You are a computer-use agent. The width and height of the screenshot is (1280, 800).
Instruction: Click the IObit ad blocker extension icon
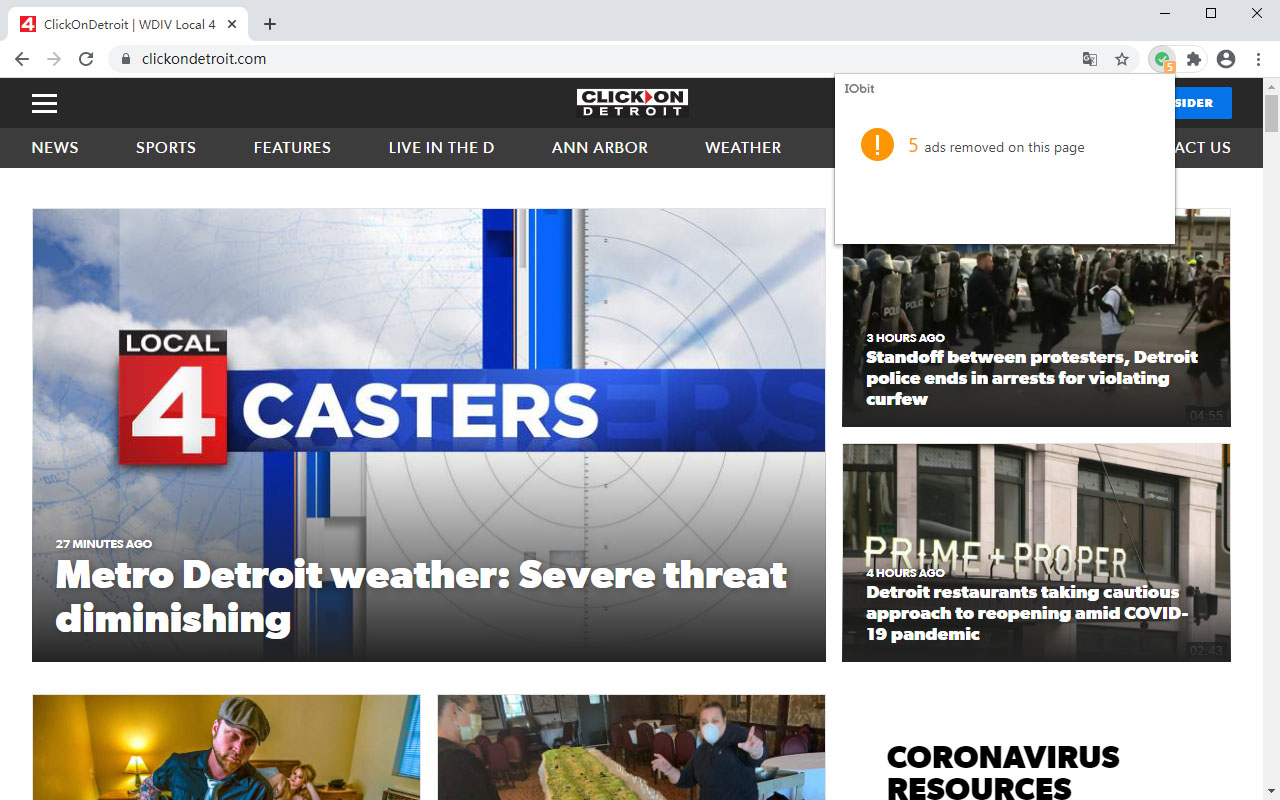click(1162, 60)
